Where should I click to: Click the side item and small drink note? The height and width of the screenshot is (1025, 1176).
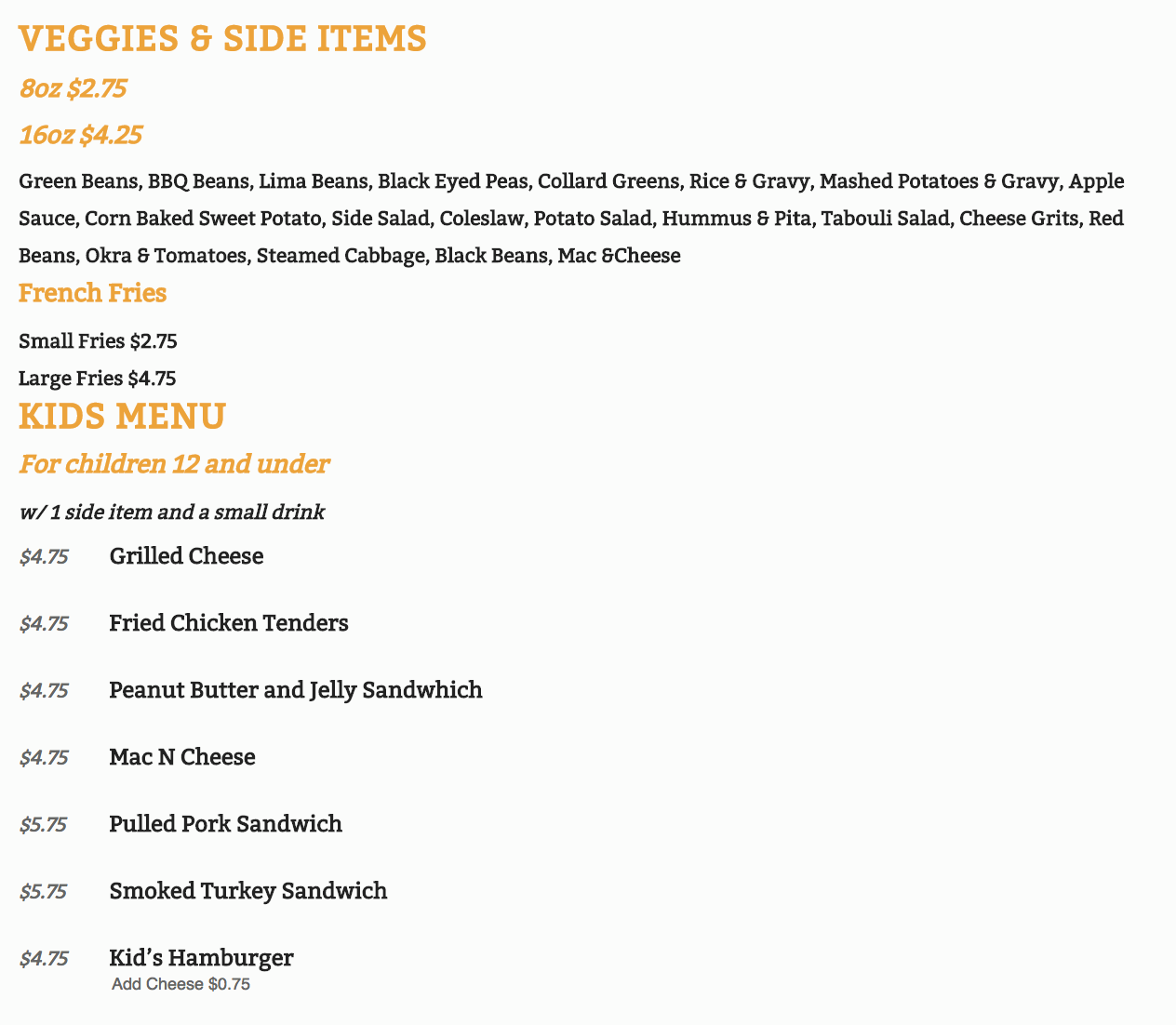pos(171,512)
